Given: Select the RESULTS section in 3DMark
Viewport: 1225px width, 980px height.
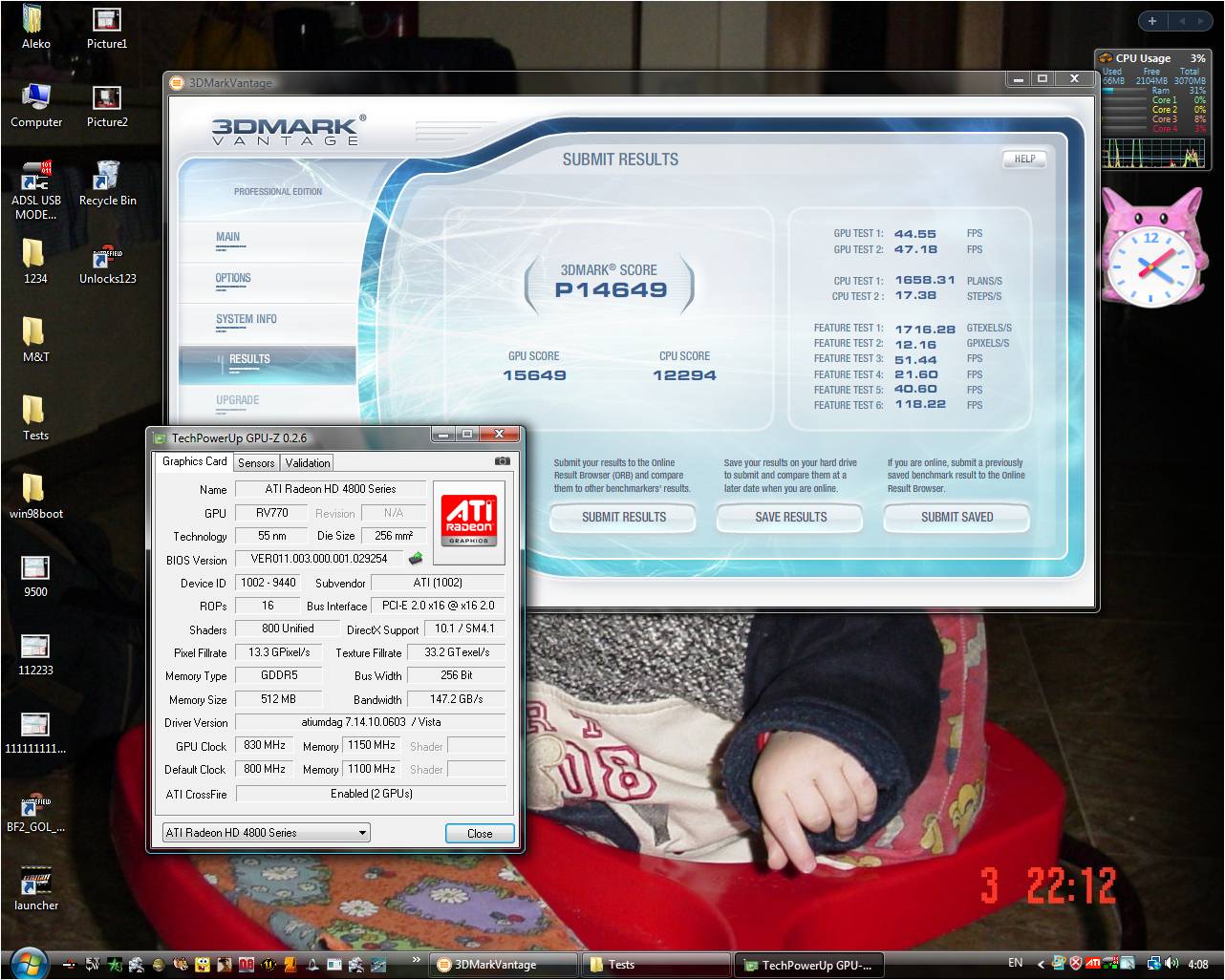Looking at the screenshot, I should [x=267, y=364].
